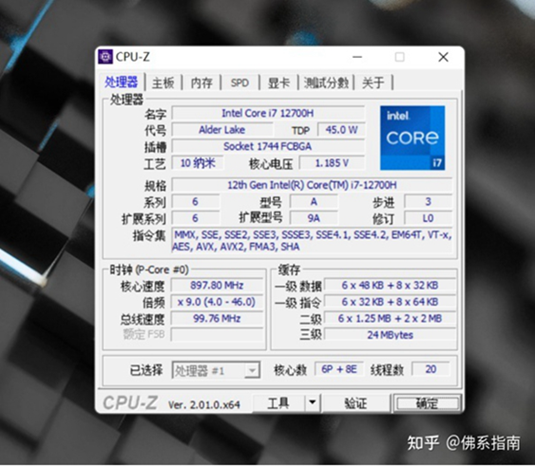Click the Intel Core i7 12700H name field
This screenshot has height=466, width=535.
[268, 113]
